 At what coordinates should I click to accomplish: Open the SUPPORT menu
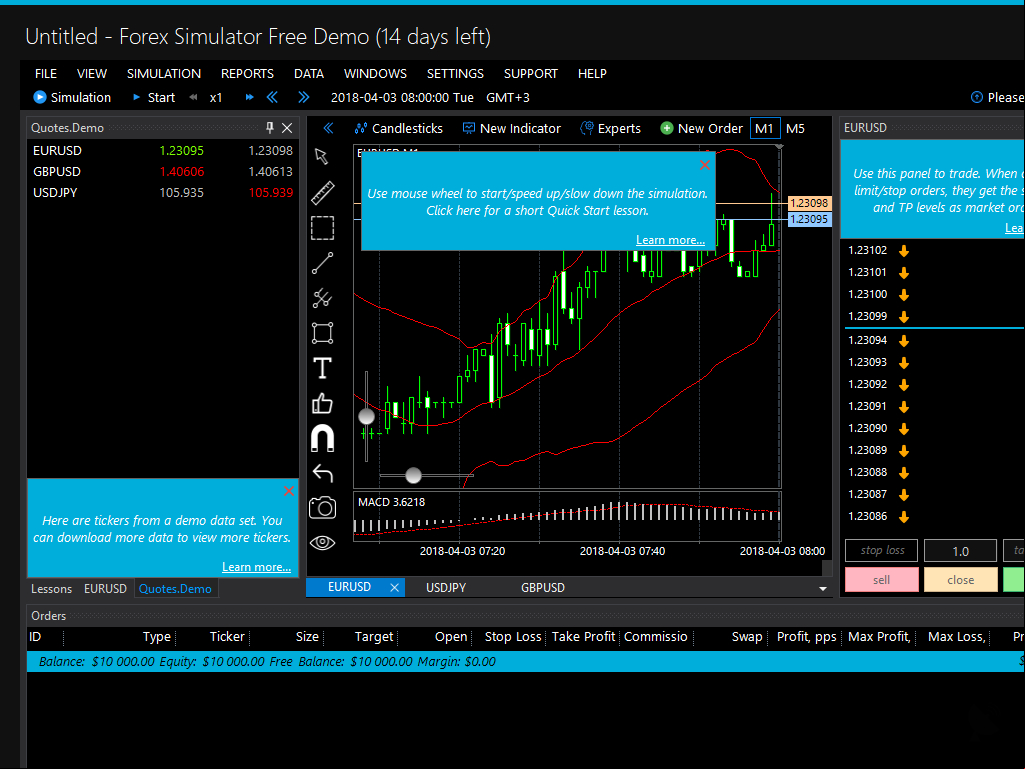coord(530,73)
